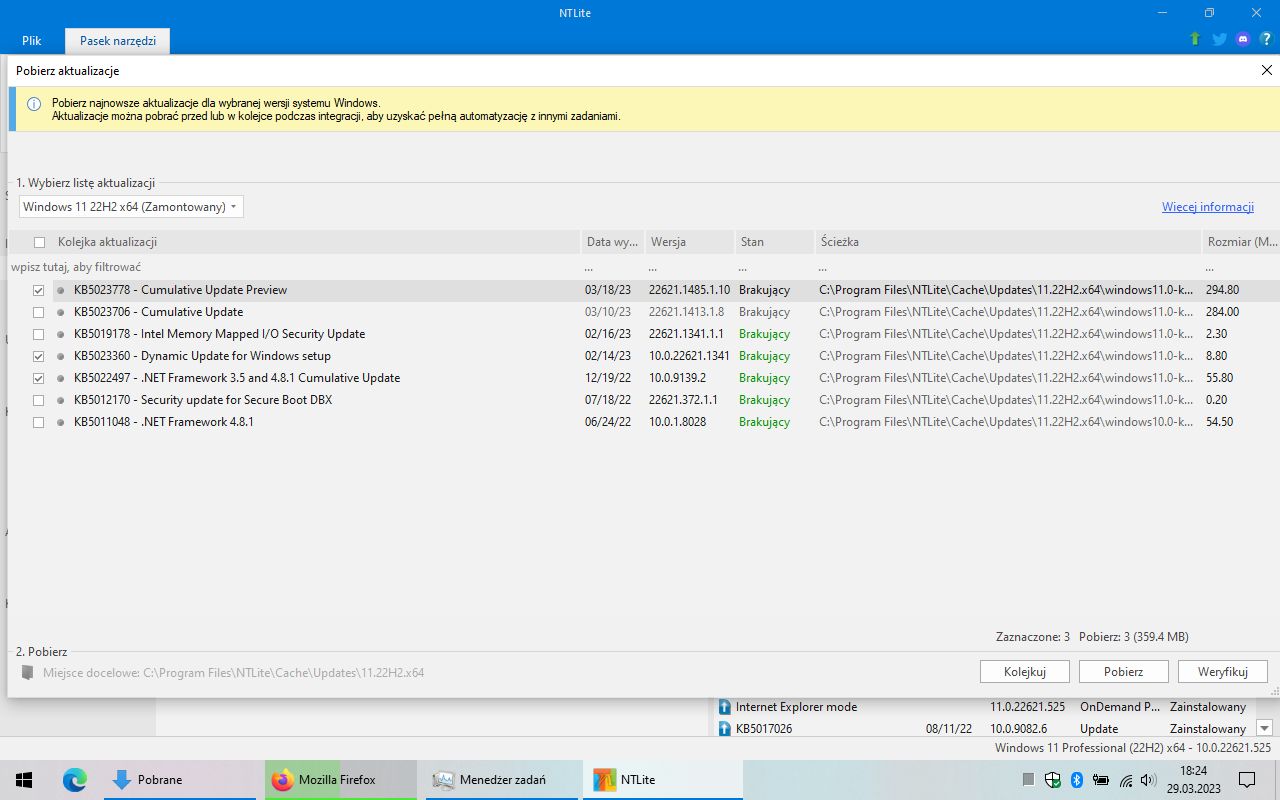This screenshot has width=1280, height=800.
Task: Switch to the Pasek narzędzi tab
Action: 117,40
